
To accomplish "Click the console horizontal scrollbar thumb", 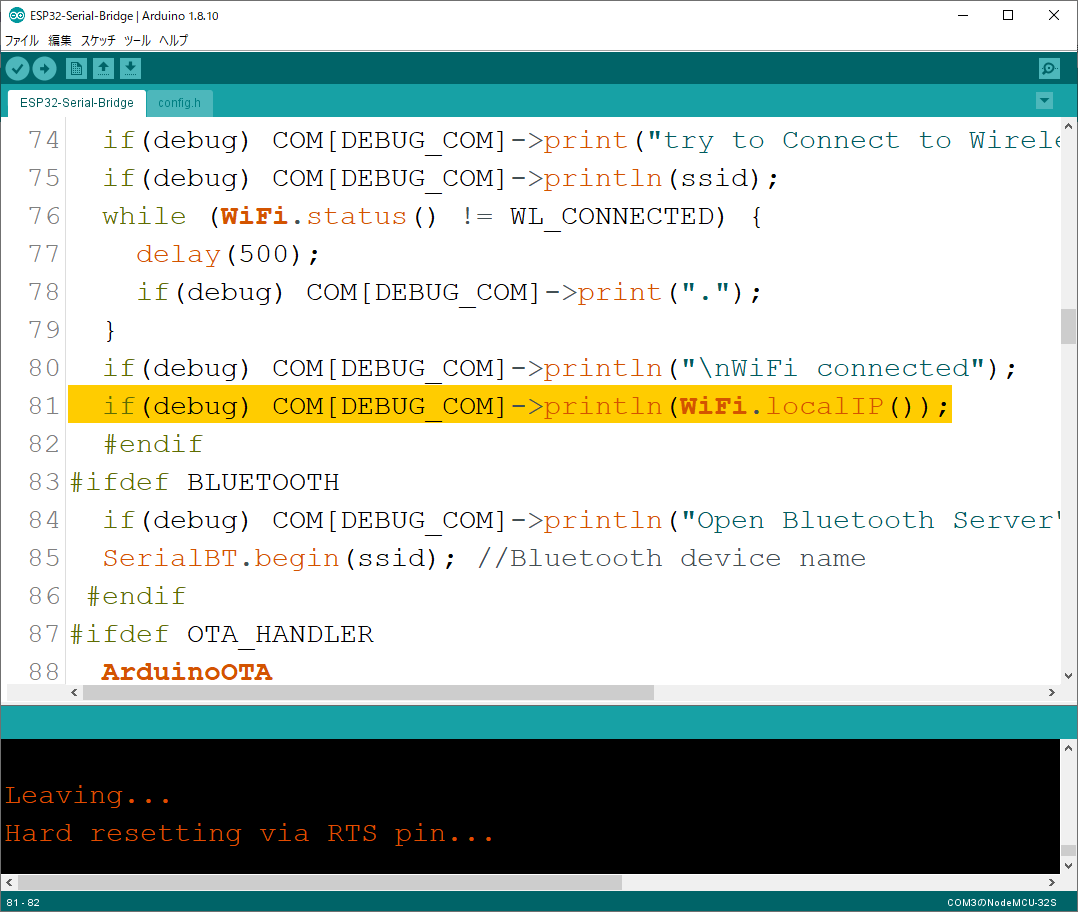I will point(320,882).
